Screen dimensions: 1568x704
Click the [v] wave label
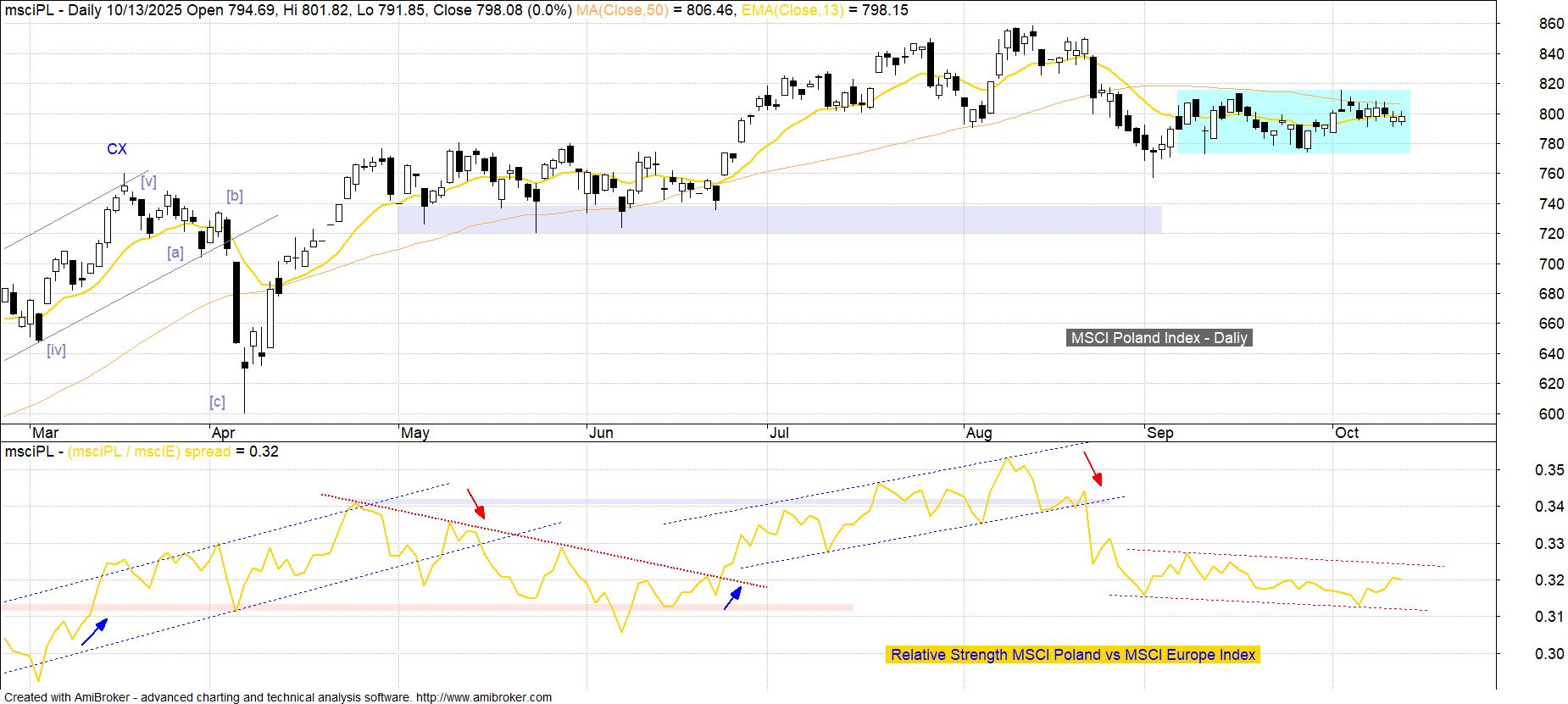click(148, 181)
